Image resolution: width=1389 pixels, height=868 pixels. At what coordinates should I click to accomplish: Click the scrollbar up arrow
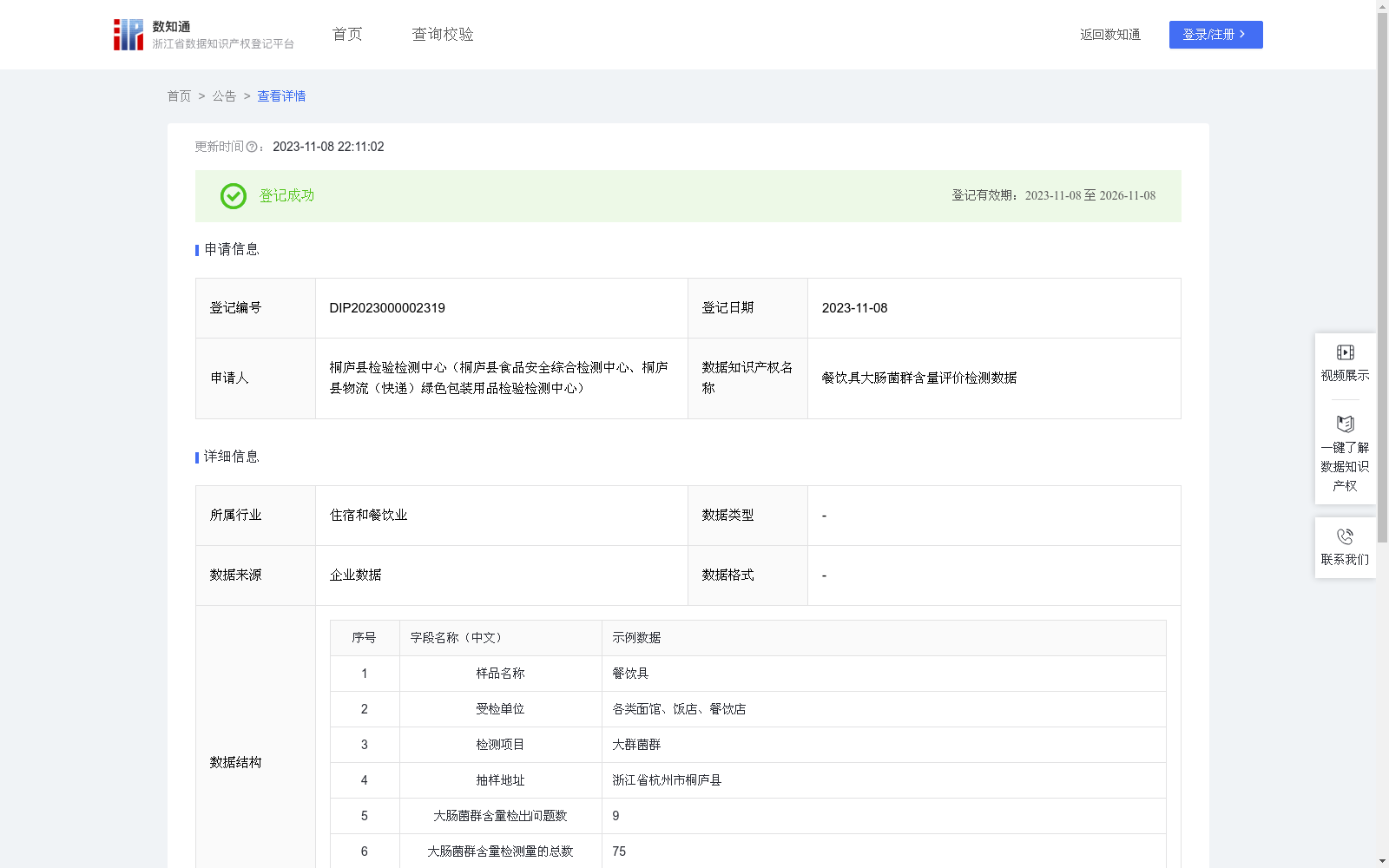click(1382, 6)
